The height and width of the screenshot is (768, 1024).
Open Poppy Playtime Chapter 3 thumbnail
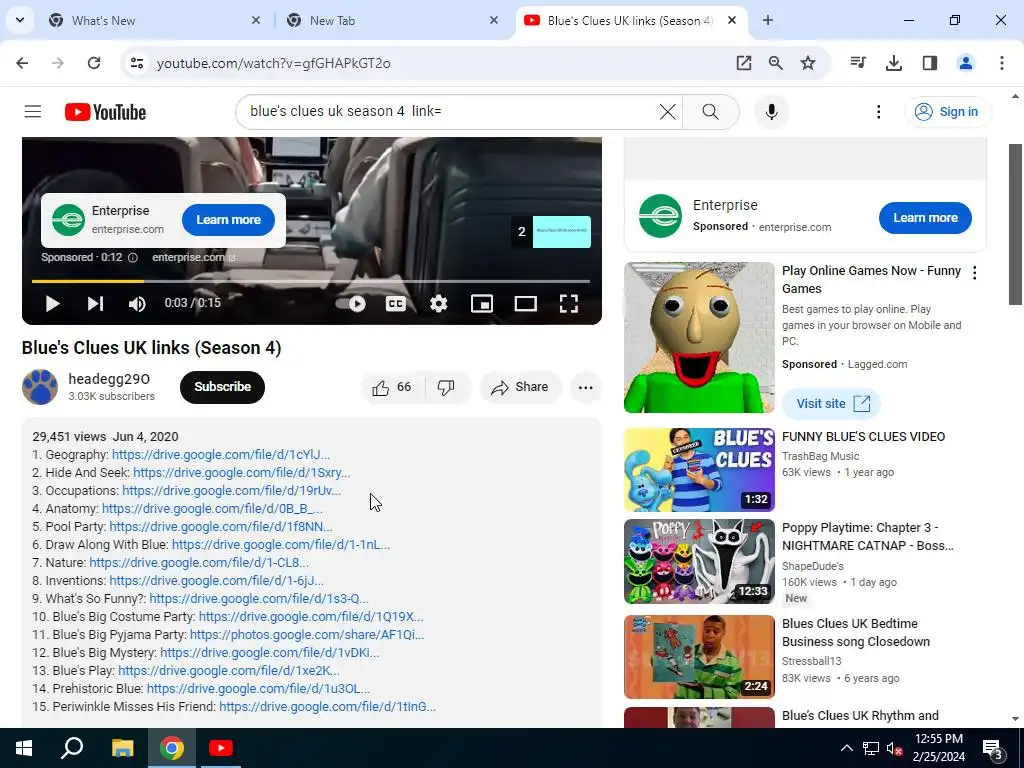pos(699,562)
